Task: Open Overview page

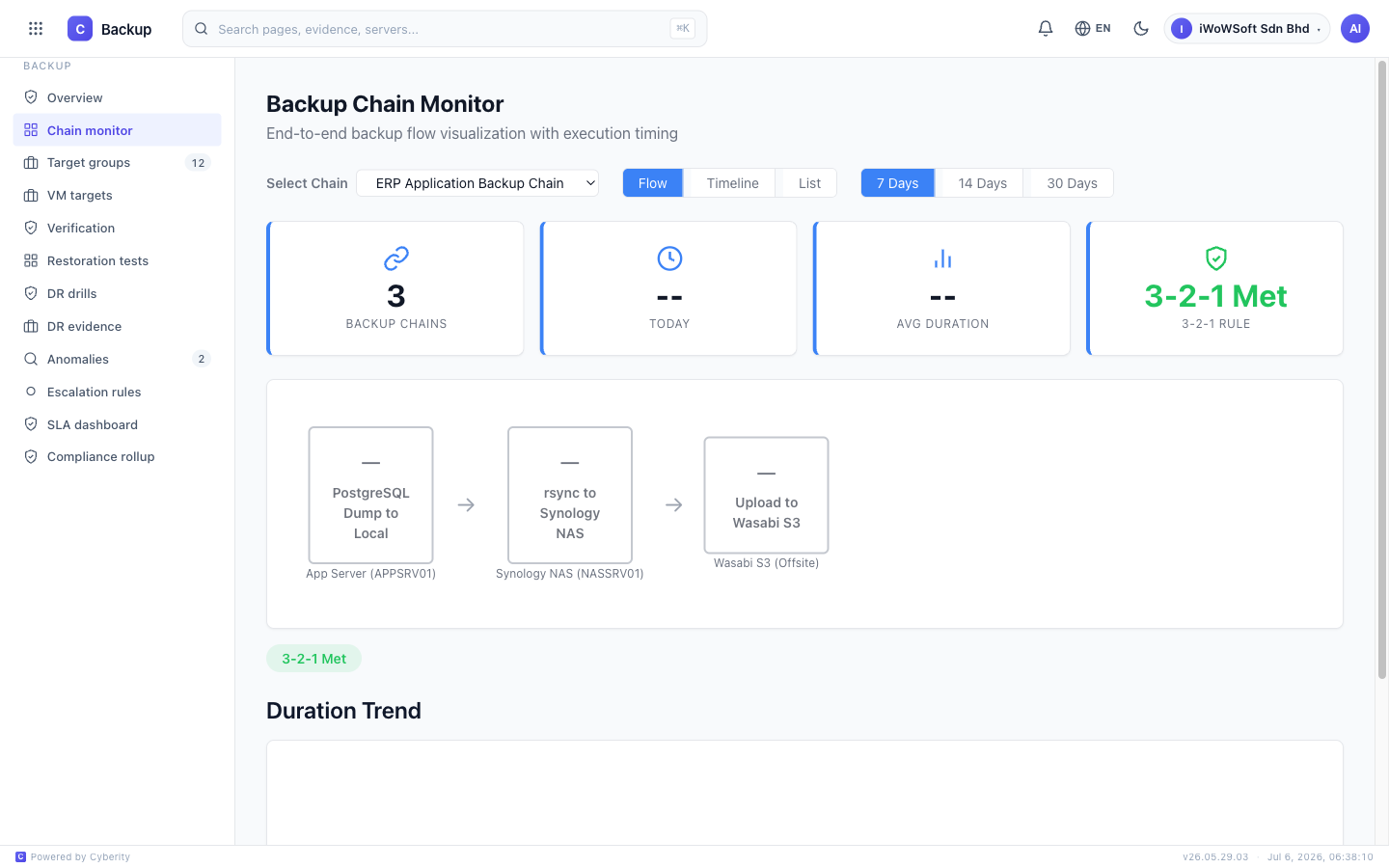Action: click(117, 97)
